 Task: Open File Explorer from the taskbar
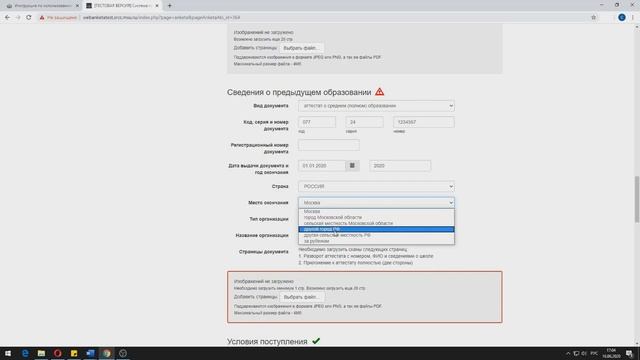point(41,353)
